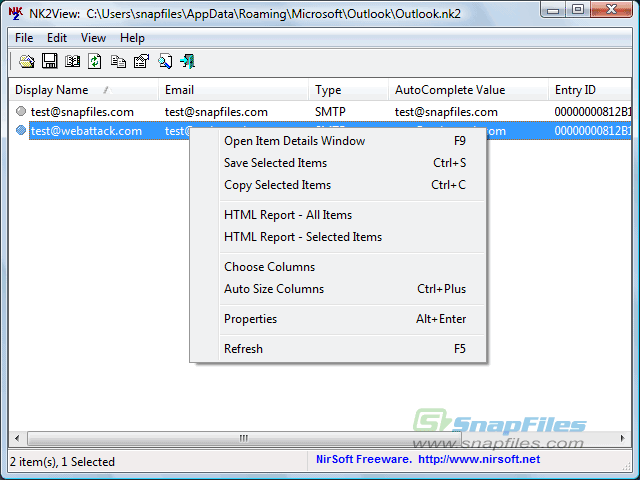Viewport: 640px width, 480px height.
Task: Click Entry ID cell of test@webattack.com row
Action: tap(593, 131)
